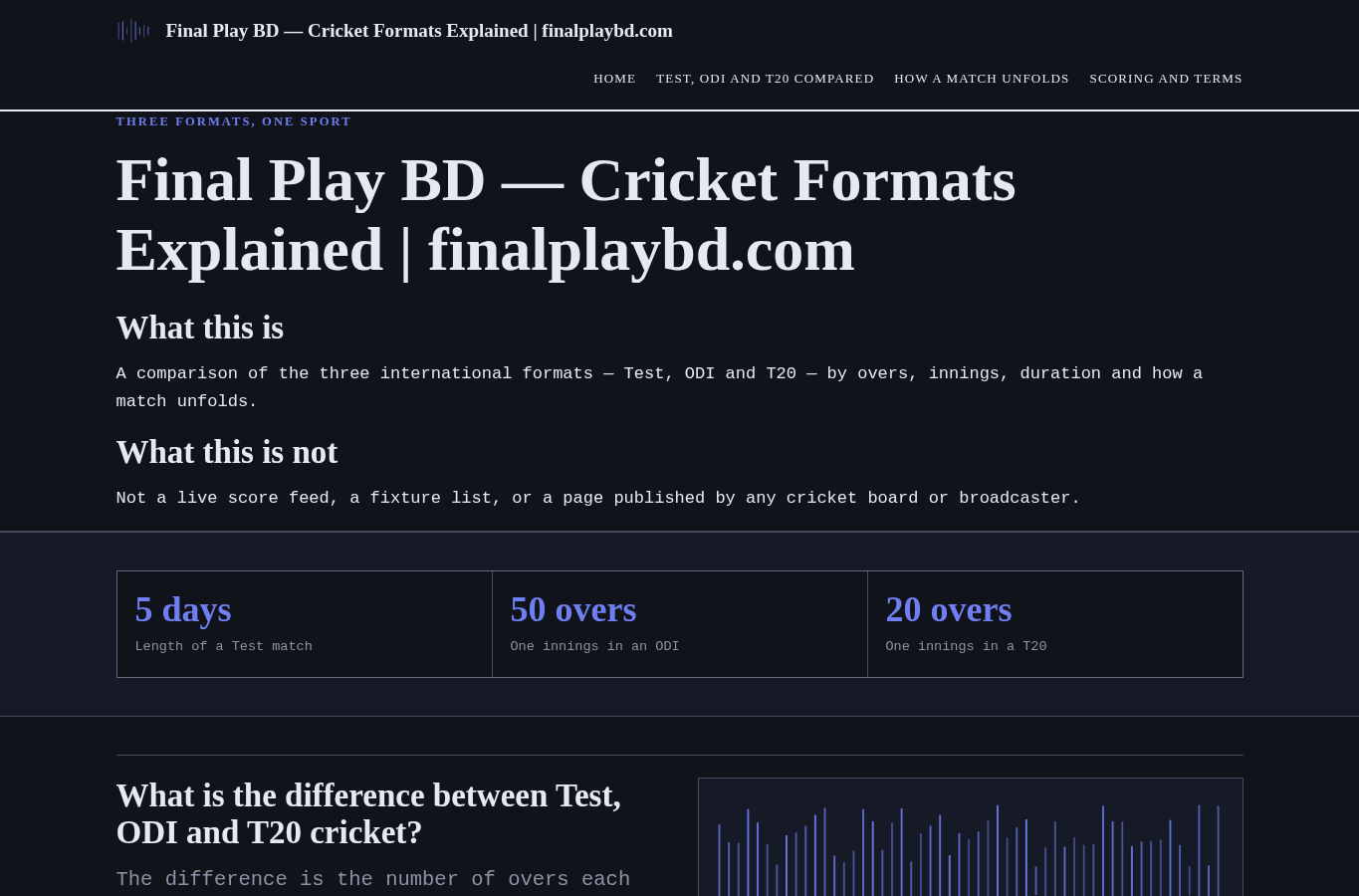Click the formats comparison description paragraph
Viewport: 1359px width, 896px height.
[x=659, y=387]
